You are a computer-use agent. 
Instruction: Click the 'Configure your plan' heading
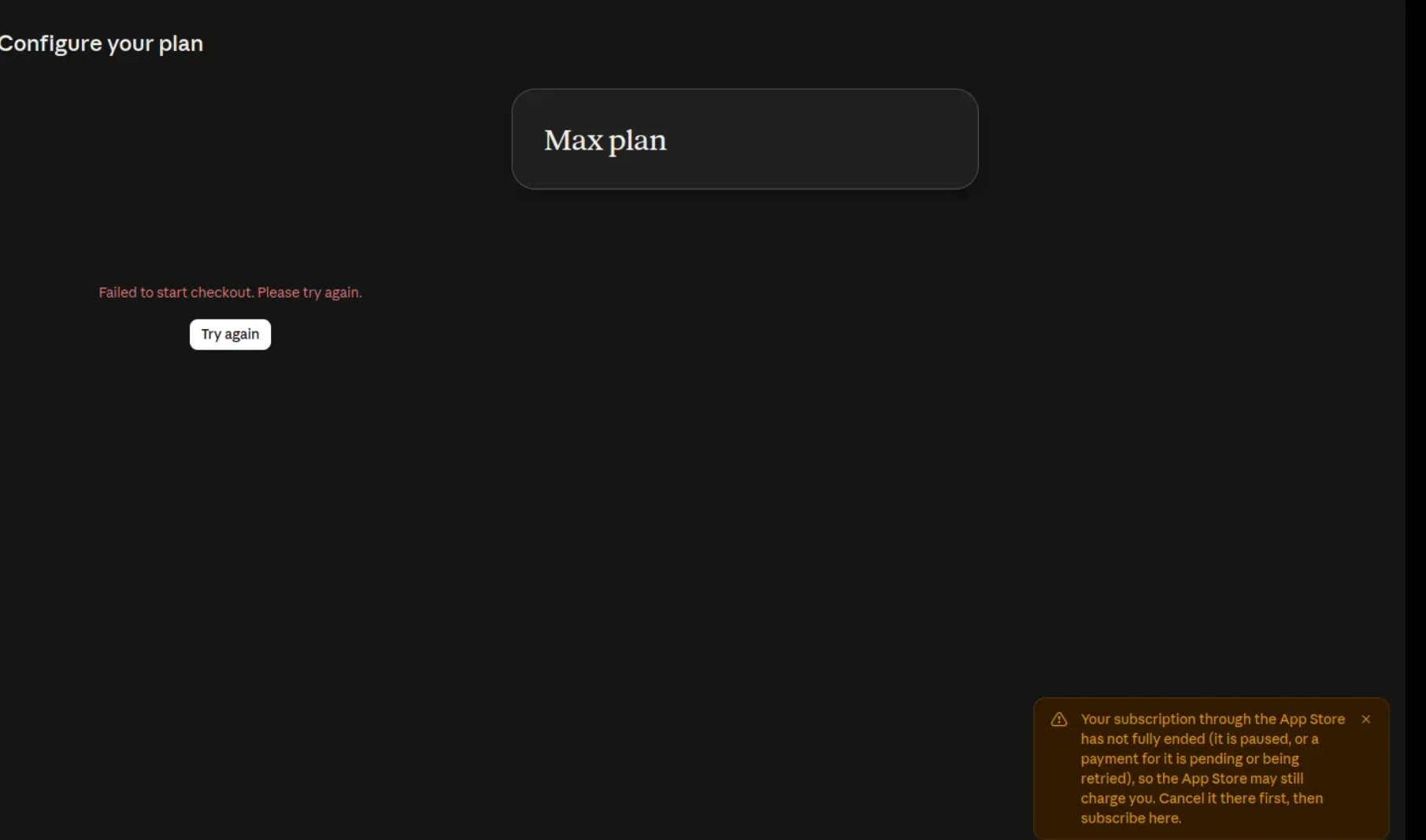[x=102, y=43]
